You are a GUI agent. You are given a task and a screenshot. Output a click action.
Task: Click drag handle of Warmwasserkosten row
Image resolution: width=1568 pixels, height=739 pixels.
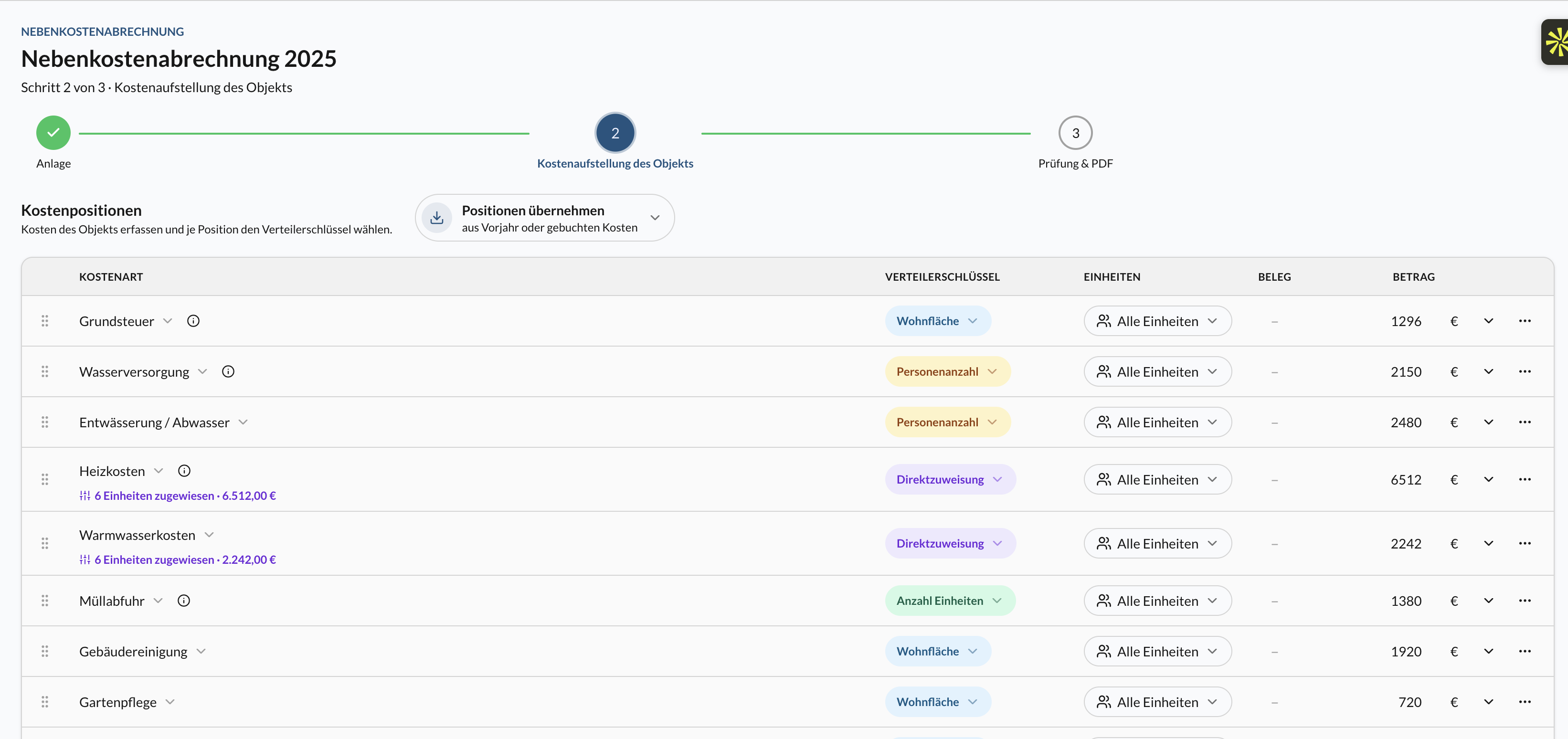[44, 543]
